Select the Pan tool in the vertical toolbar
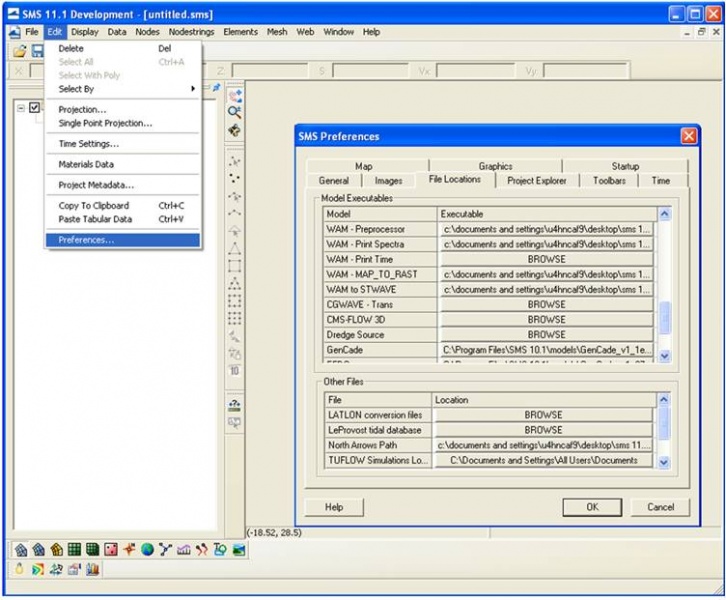Image resolution: width=726 pixels, height=600 pixels. pyautogui.click(x=235, y=96)
